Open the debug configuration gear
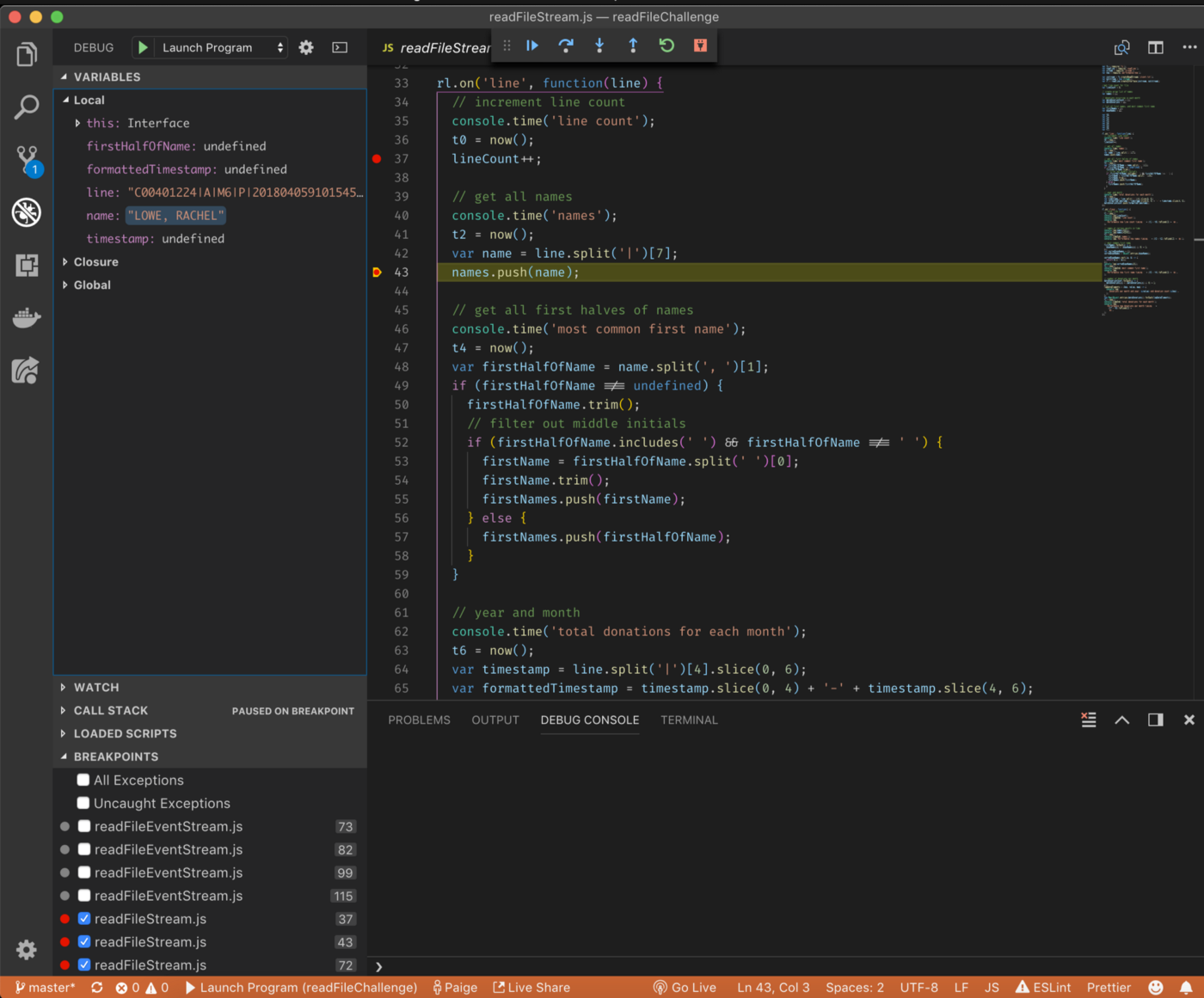Screen dimensions: 1204x998 305,47
